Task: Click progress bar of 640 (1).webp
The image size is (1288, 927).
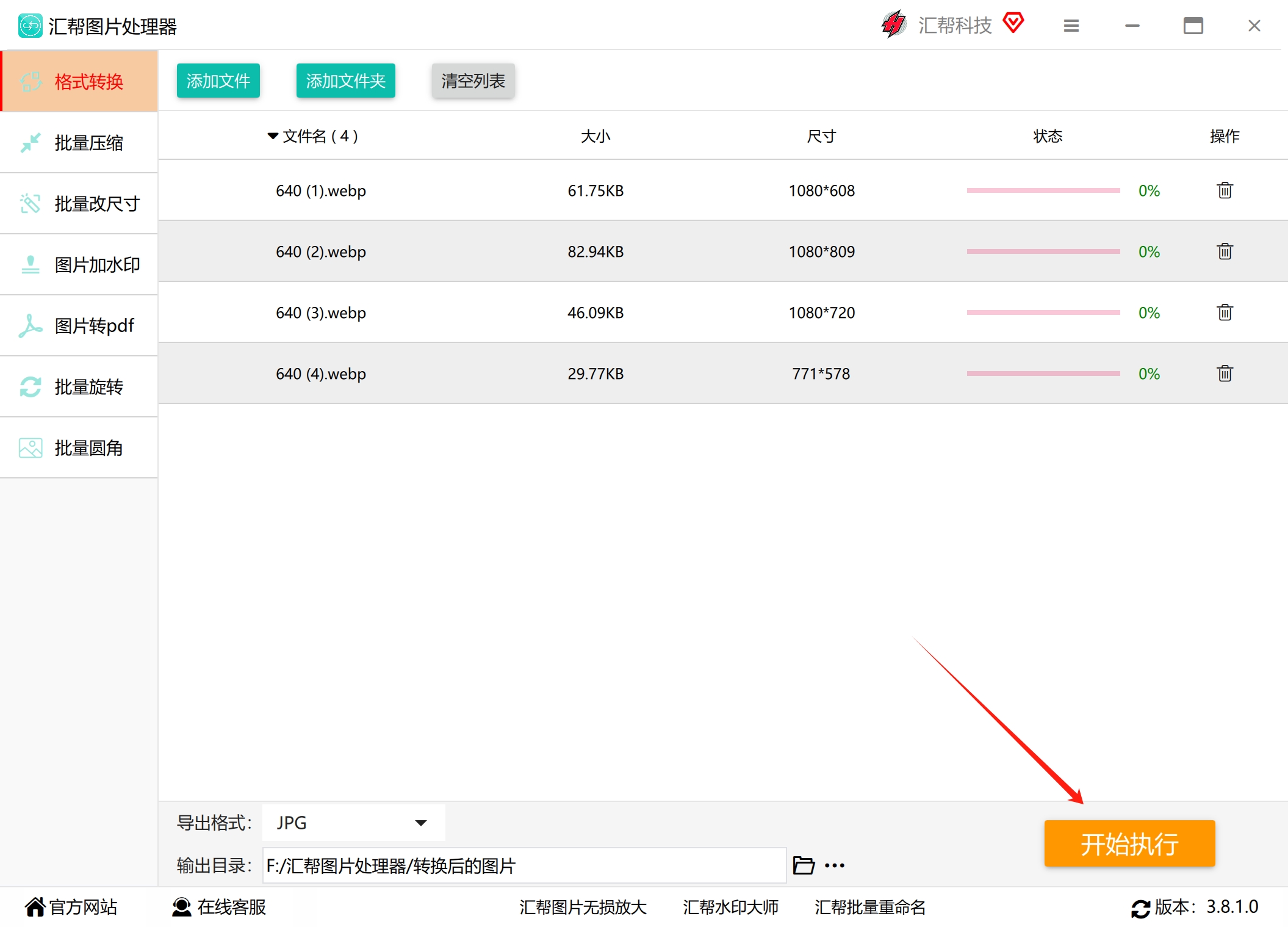Action: click(1043, 190)
